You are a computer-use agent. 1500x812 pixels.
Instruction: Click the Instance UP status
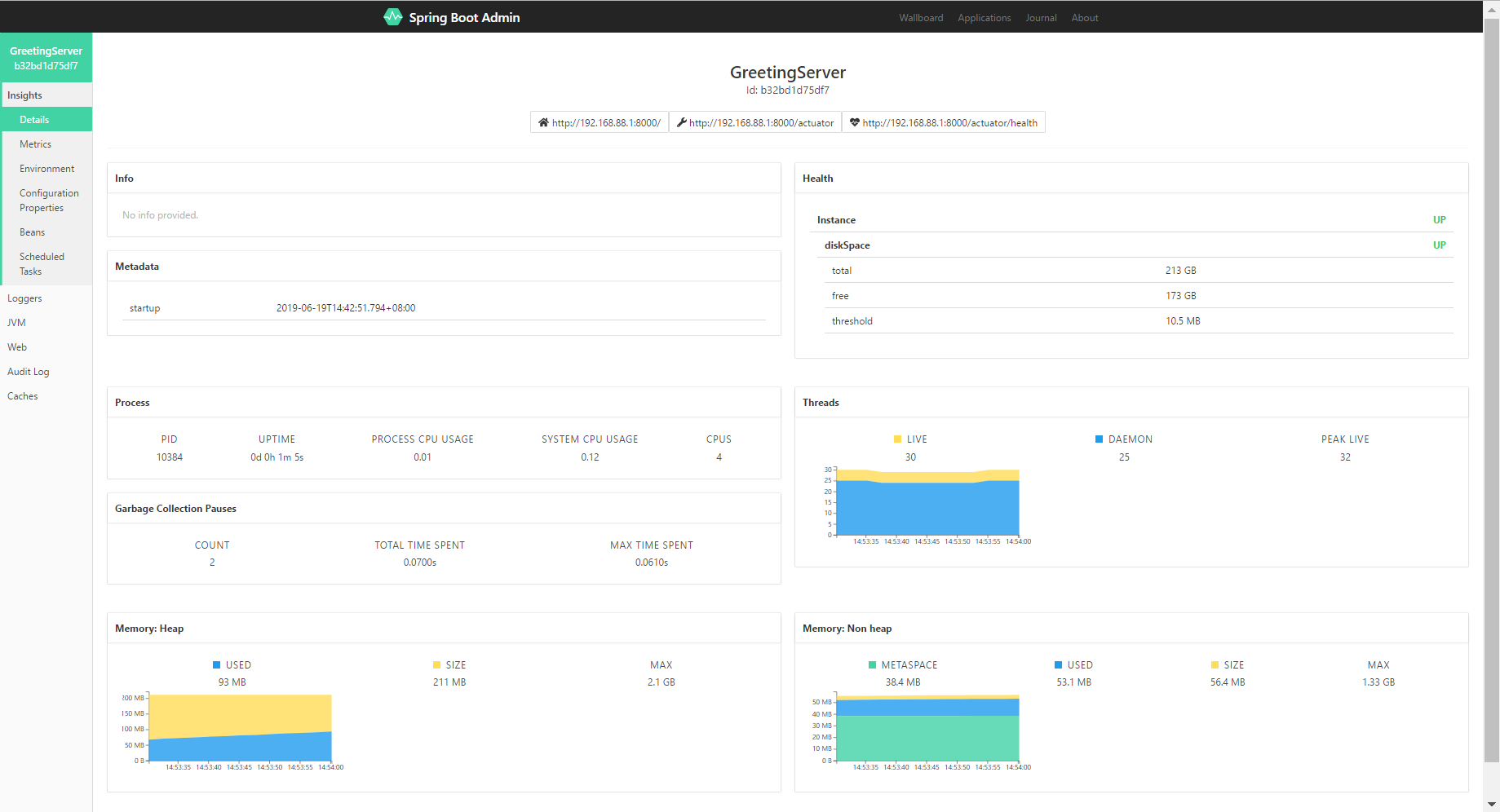click(1440, 220)
